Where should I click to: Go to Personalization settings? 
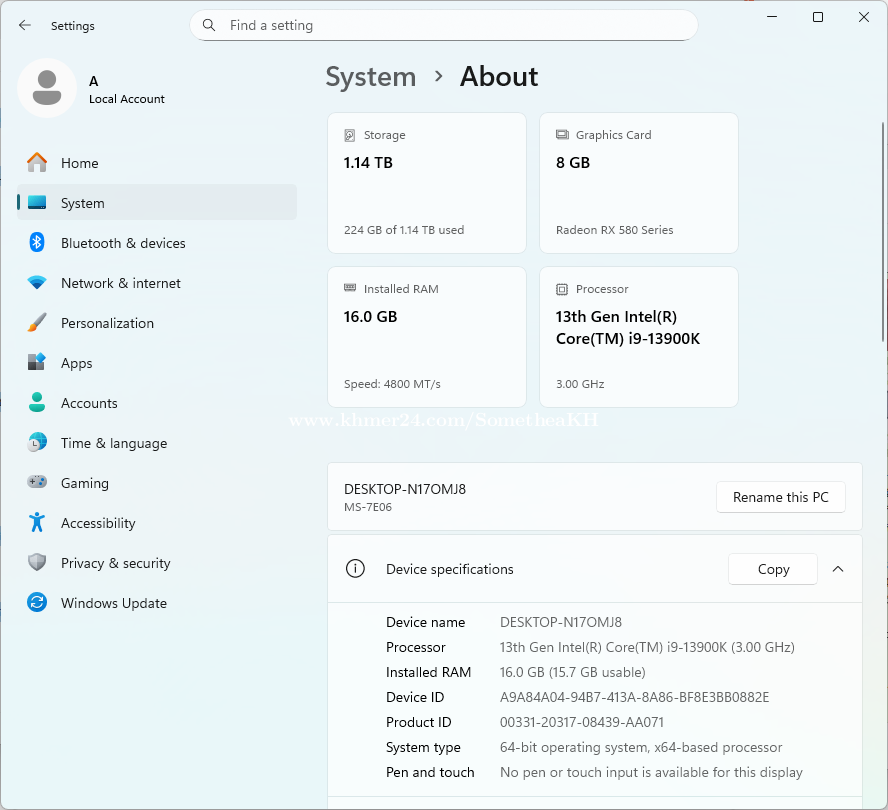point(107,323)
